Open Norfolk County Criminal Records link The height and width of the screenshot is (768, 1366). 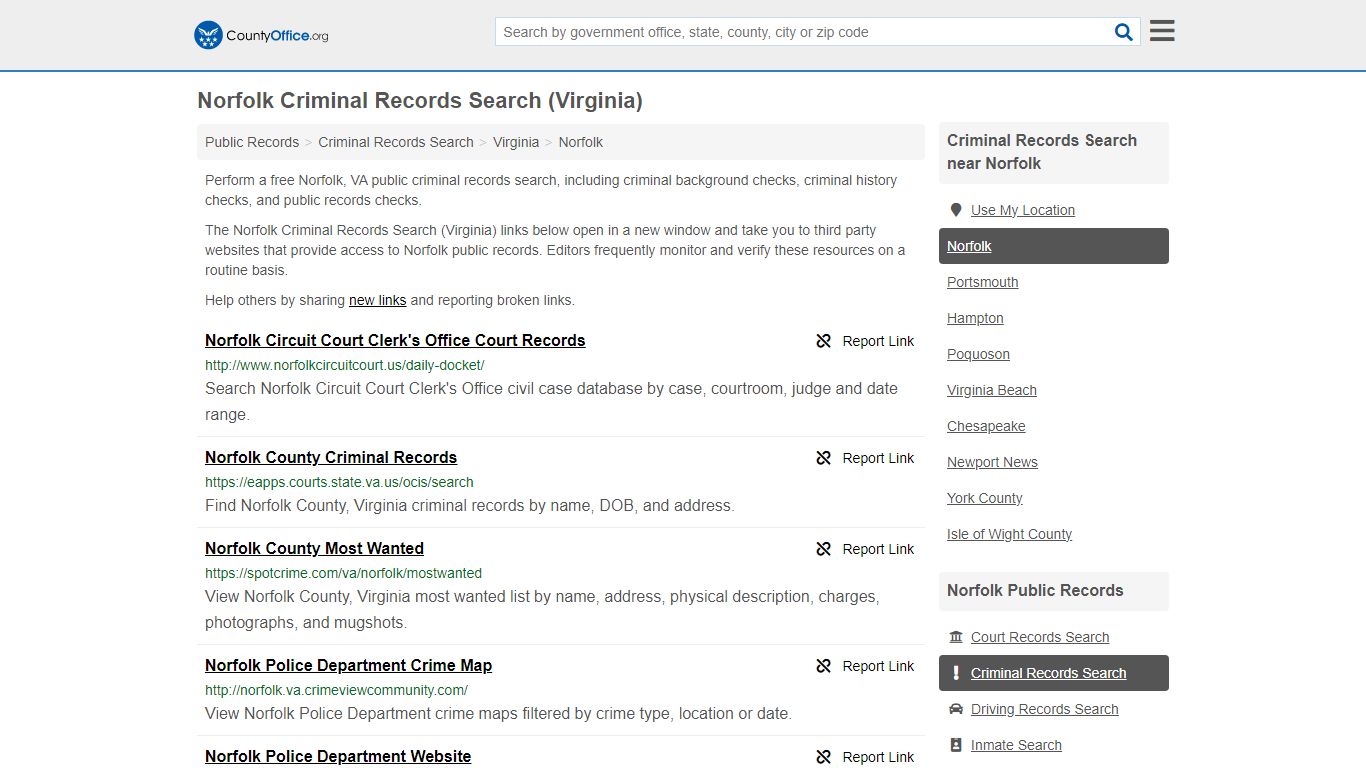tap(331, 457)
